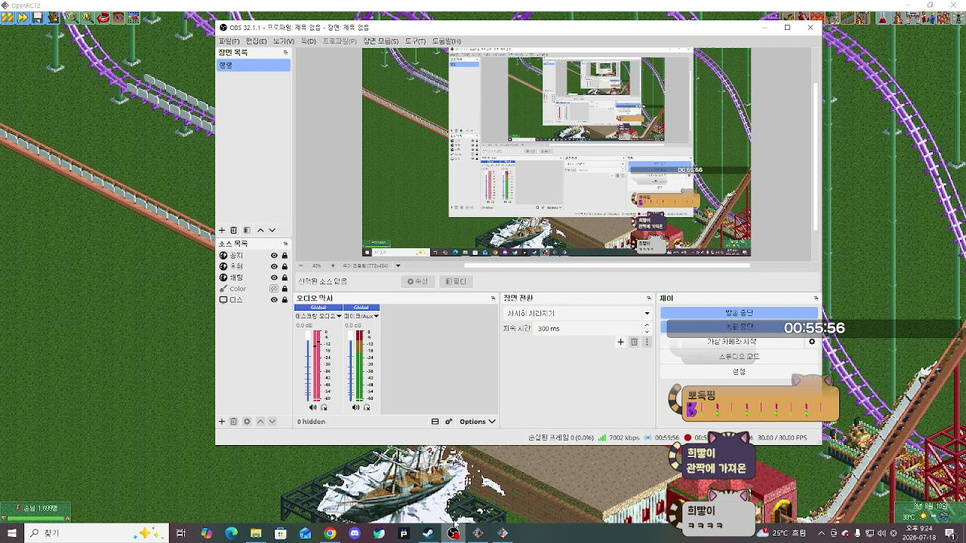Add a new source with plus icon

222,422
